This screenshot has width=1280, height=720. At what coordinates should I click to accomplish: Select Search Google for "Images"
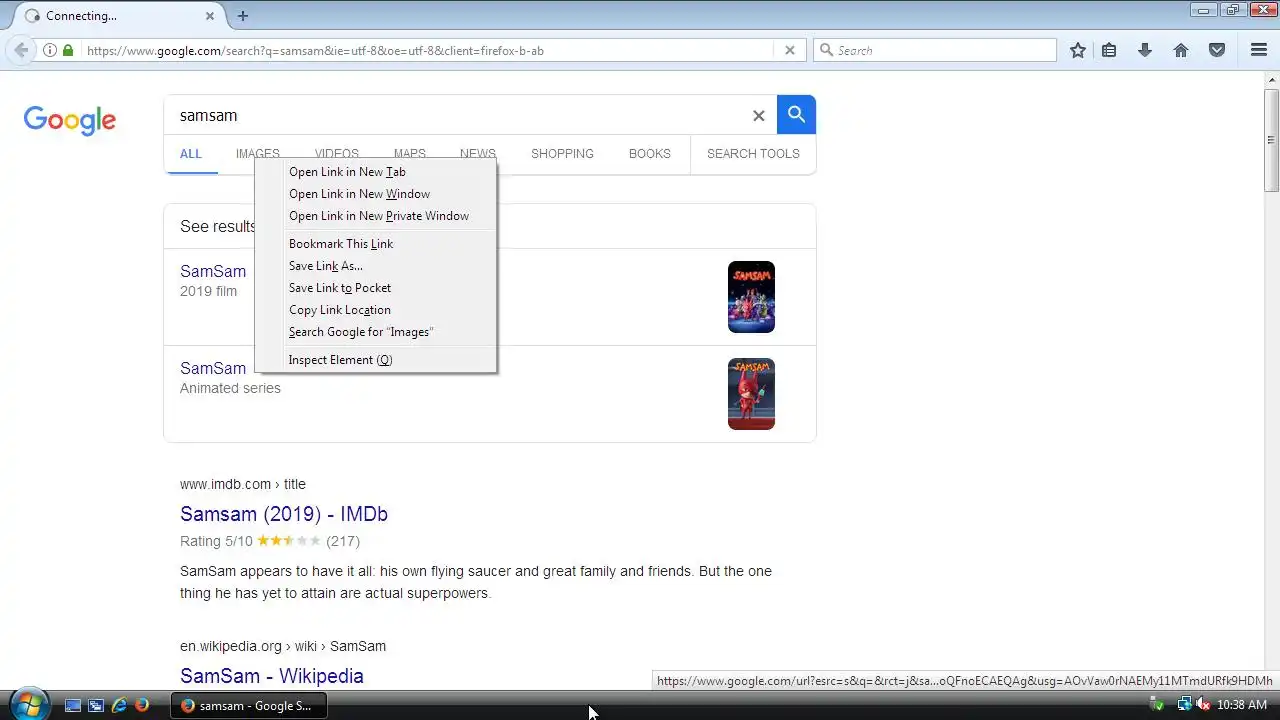click(376, 332)
